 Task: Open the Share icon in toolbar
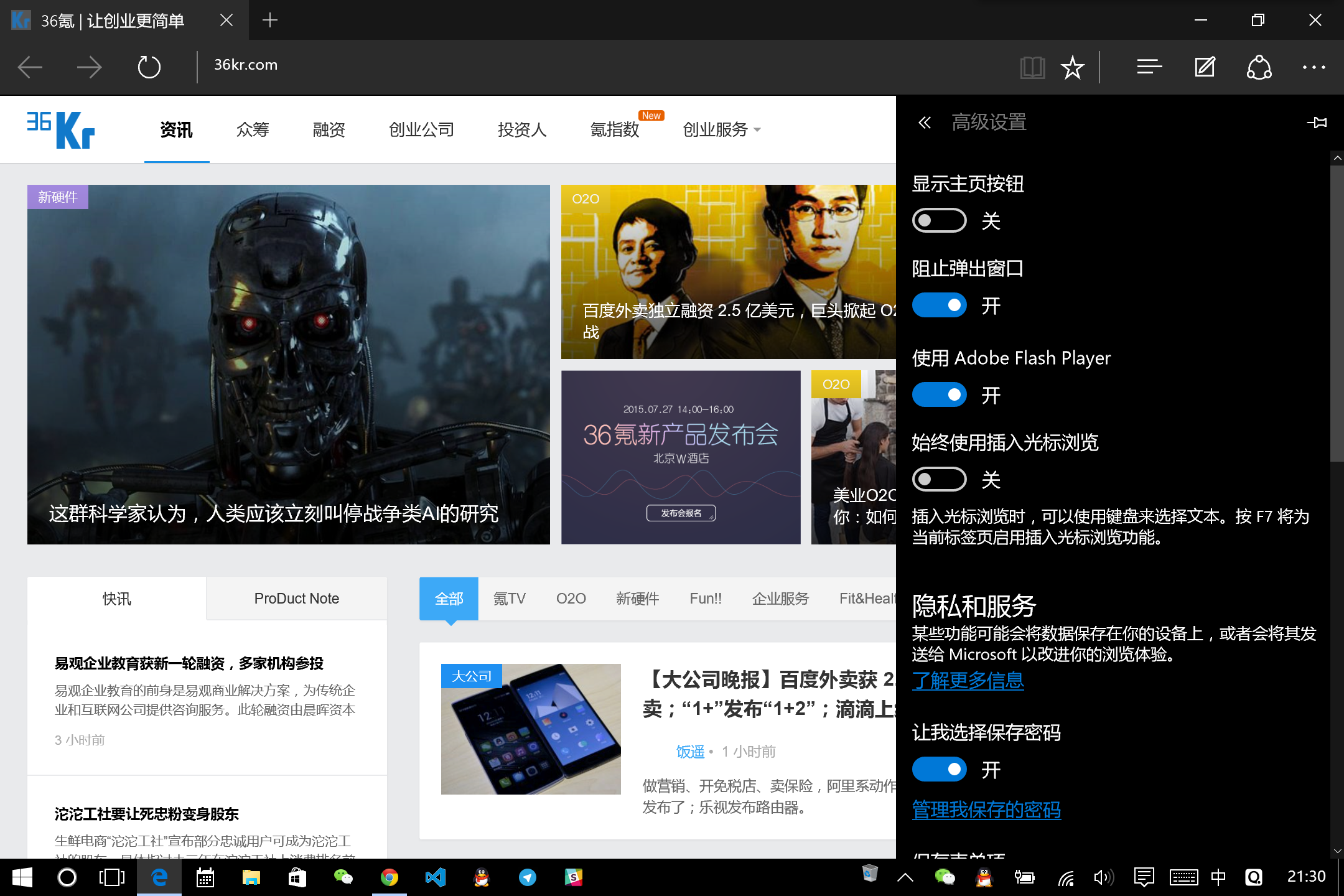pos(1259,67)
